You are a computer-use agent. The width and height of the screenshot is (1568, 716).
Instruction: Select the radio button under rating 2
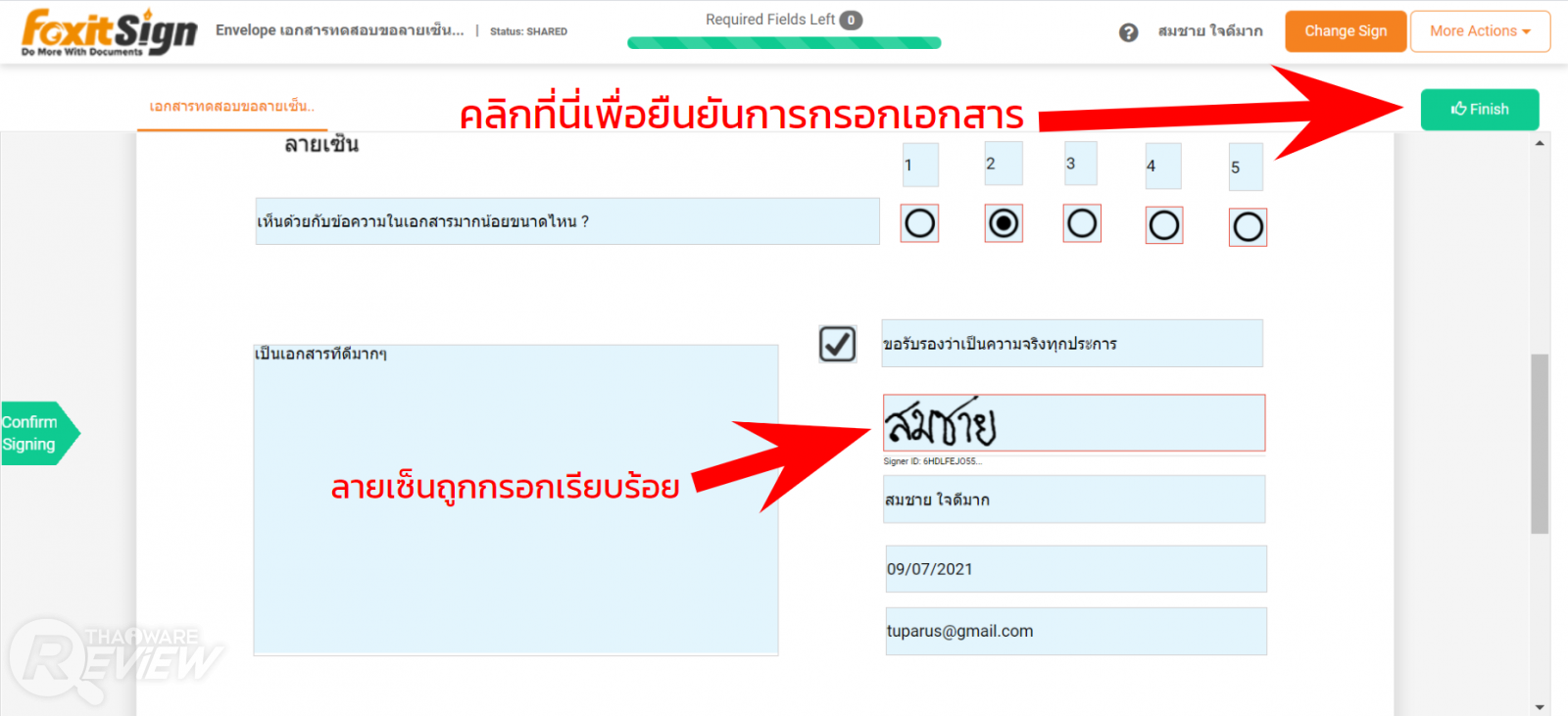click(x=1004, y=223)
